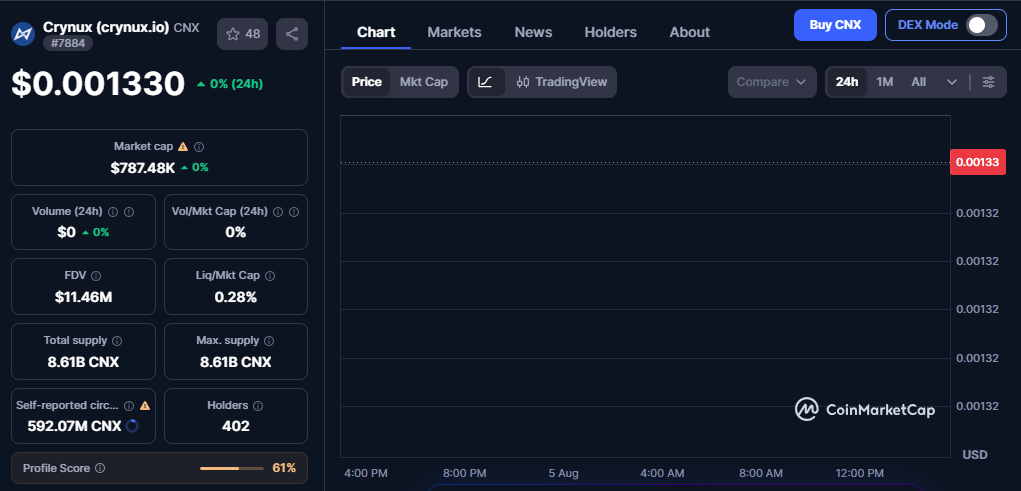This screenshot has height=491, width=1021.
Task: Switch to the News tab
Action: pos(533,32)
